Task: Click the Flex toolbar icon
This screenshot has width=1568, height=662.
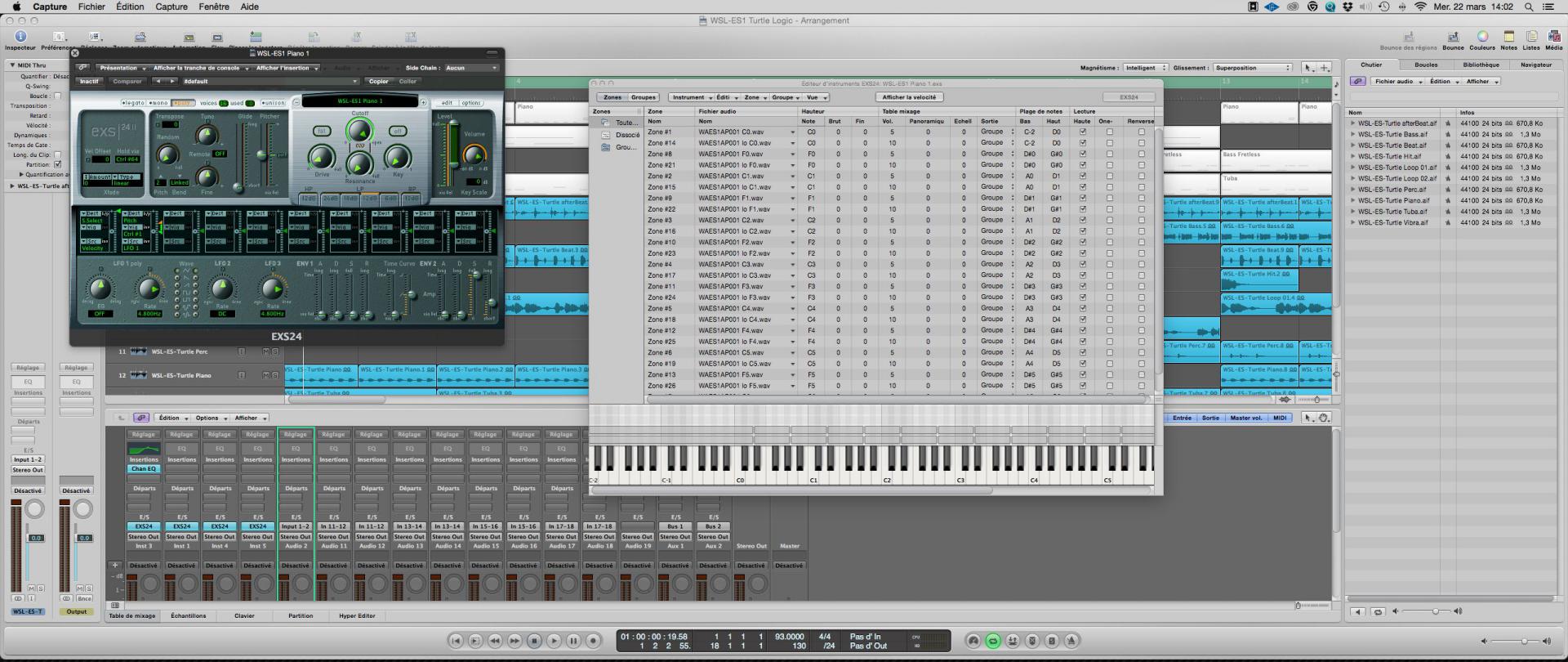Action: tap(217, 37)
